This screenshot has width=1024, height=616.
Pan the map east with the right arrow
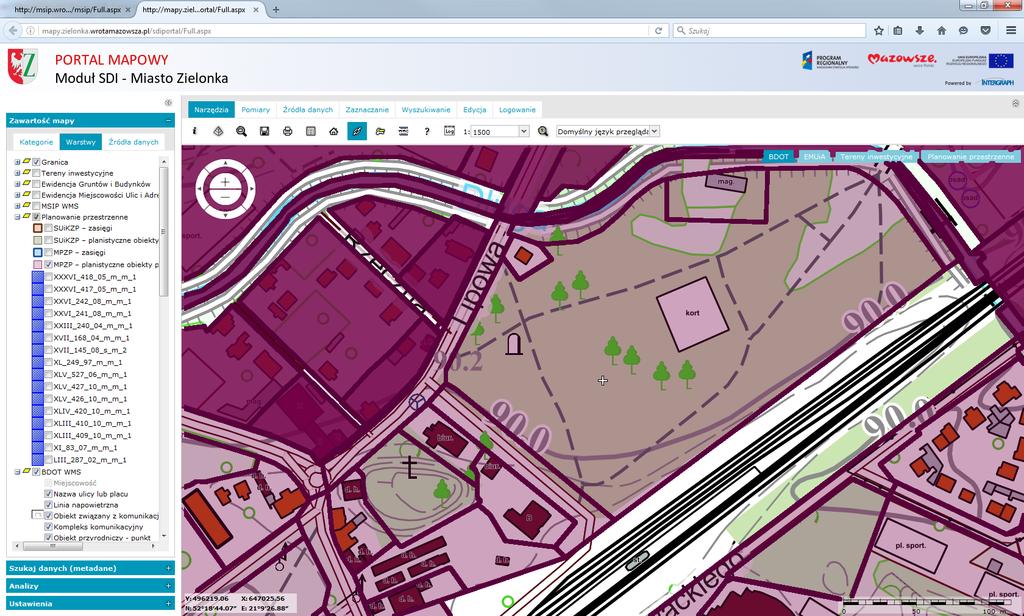[x=251, y=189]
